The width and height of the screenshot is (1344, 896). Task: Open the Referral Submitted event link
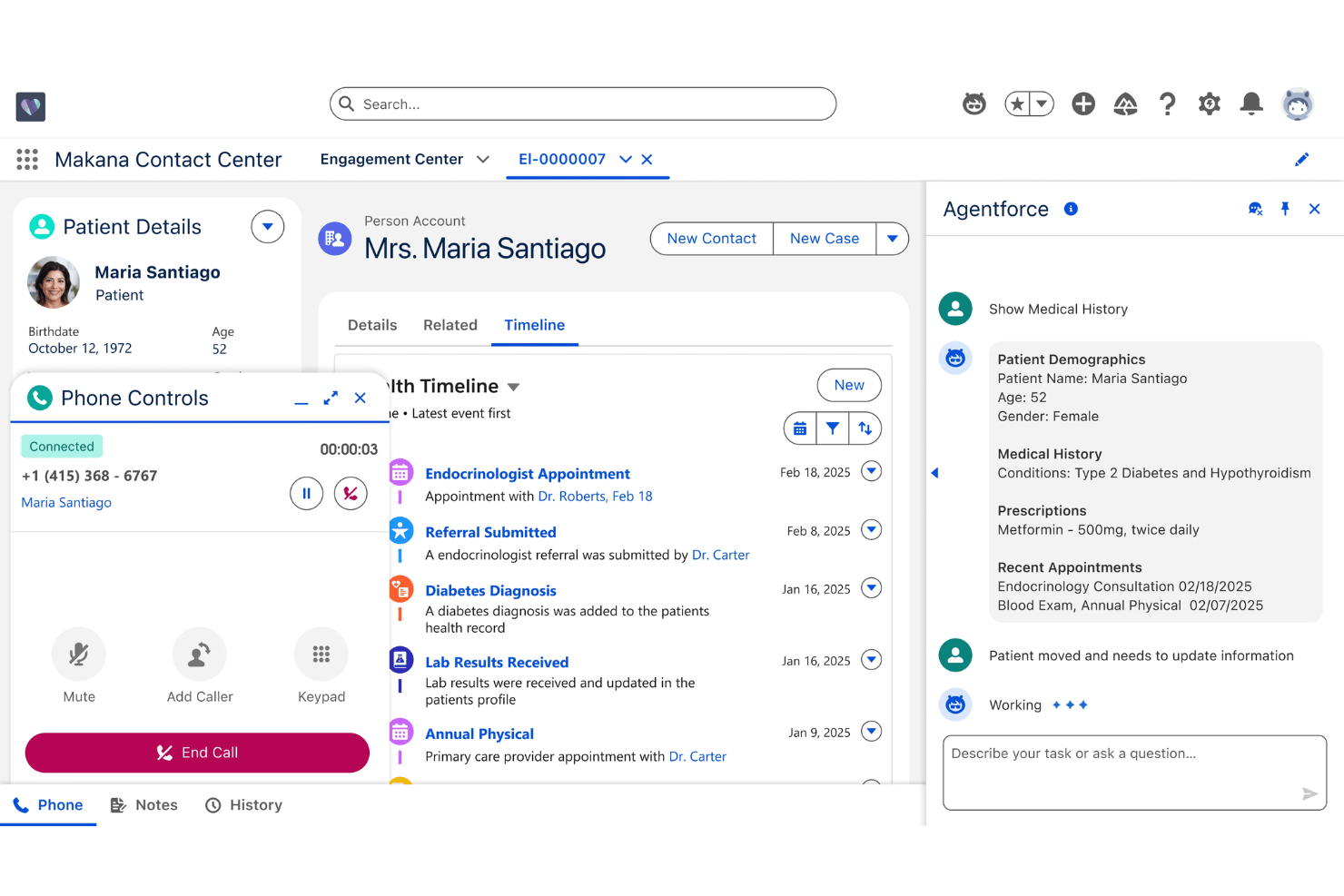(x=490, y=532)
